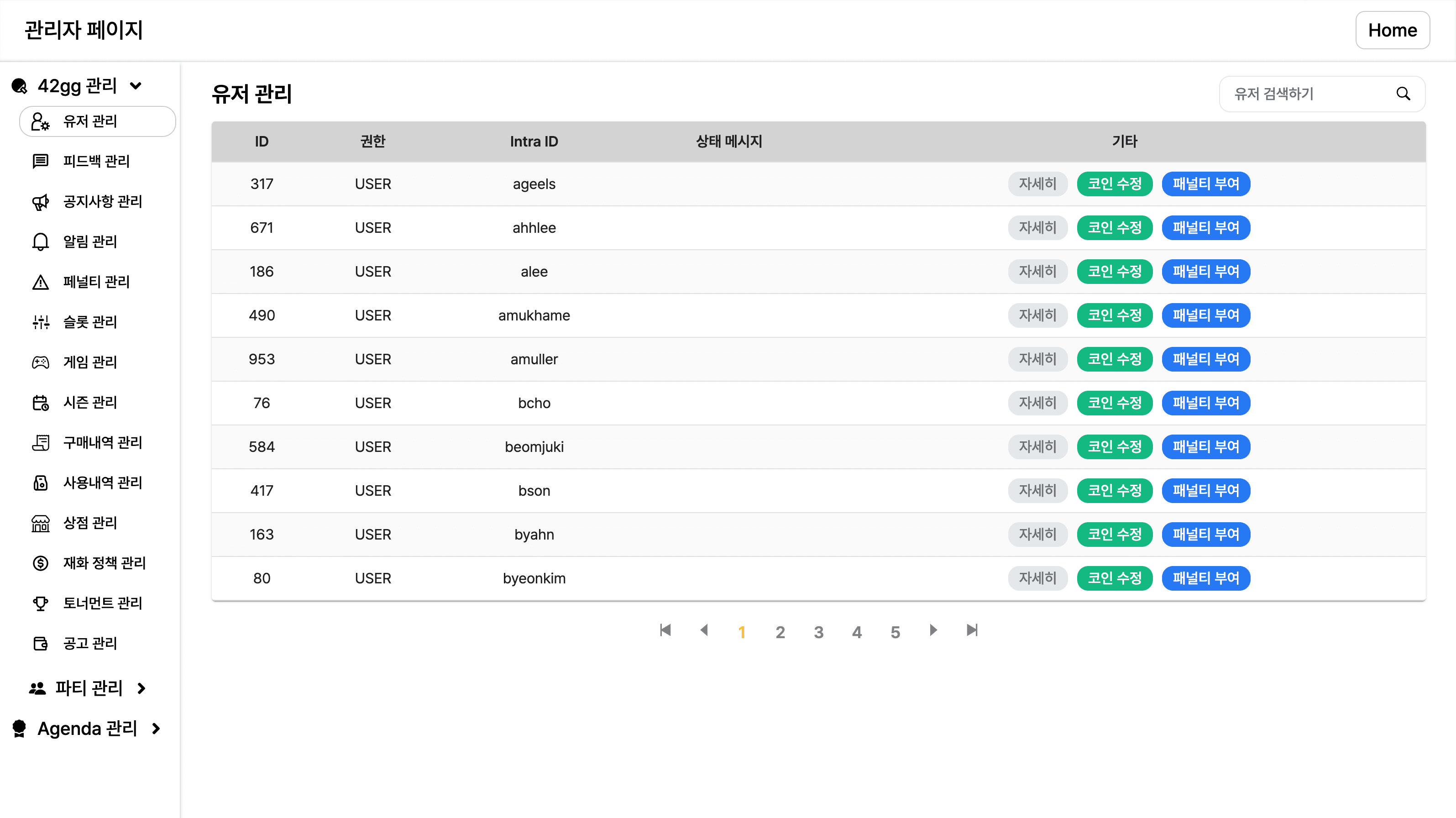Click the party management people icon
1456x818 pixels.
pos(37,688)
